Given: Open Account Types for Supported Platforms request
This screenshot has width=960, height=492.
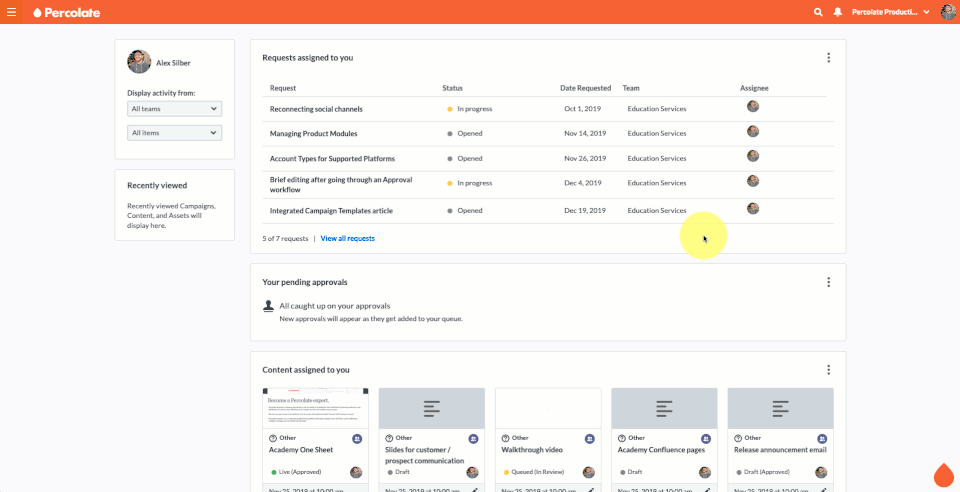Looking at the screenshot, I should click(x=332, y=158).
